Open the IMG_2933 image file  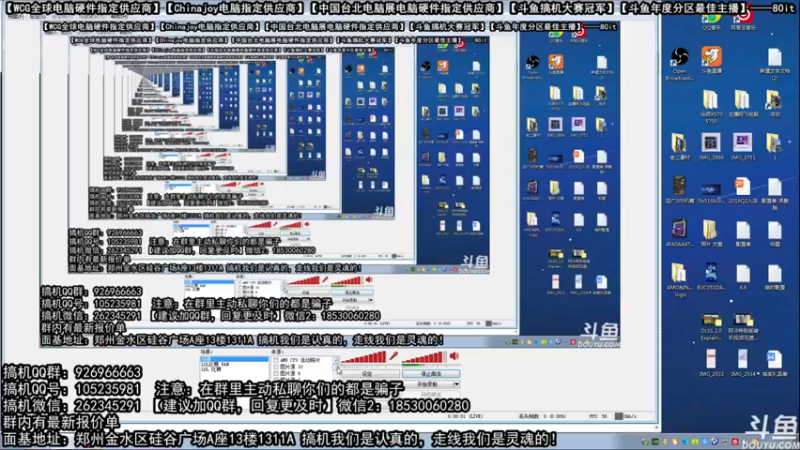[x=711, y=363]
